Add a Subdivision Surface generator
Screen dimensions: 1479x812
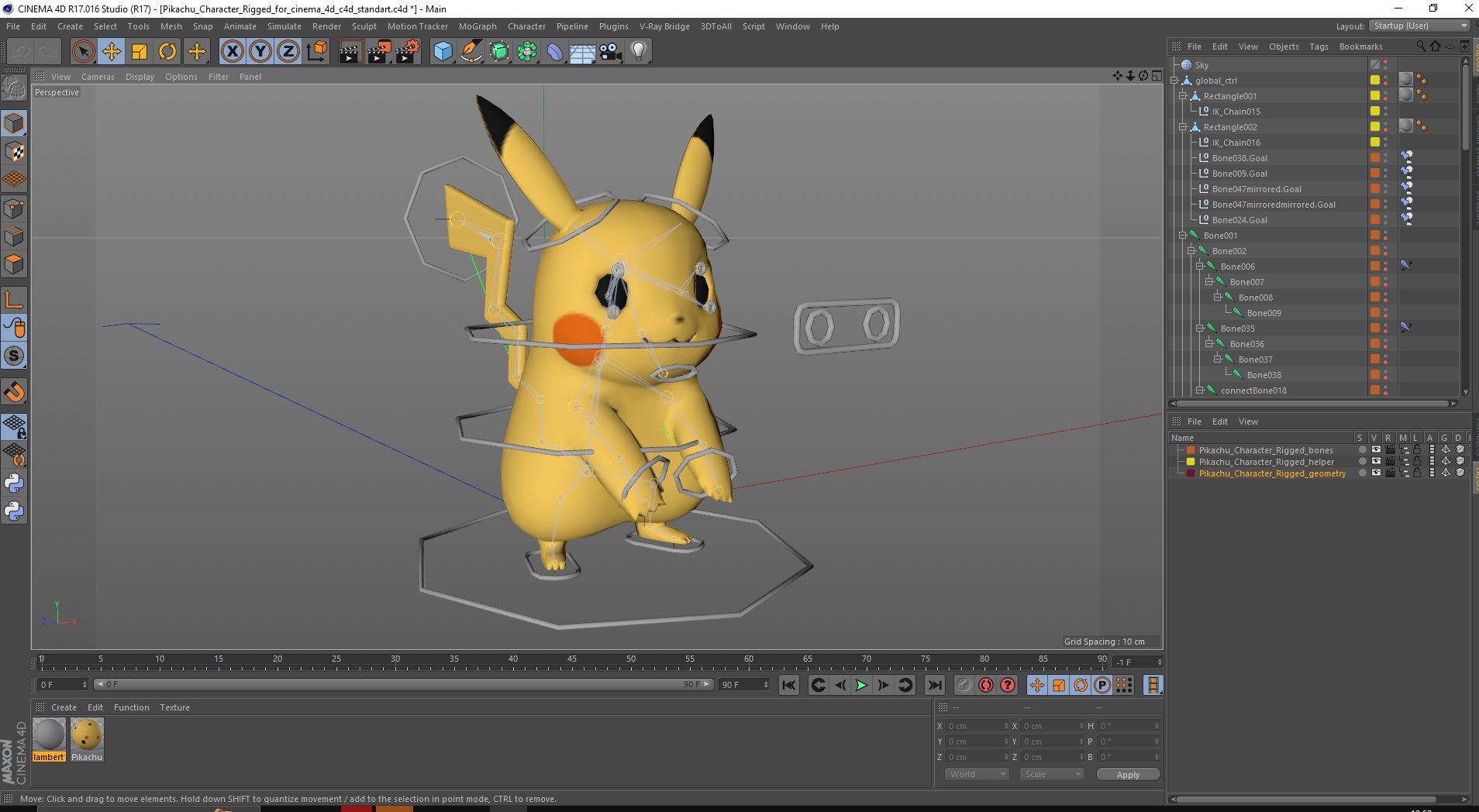click(x=499, y=52)
